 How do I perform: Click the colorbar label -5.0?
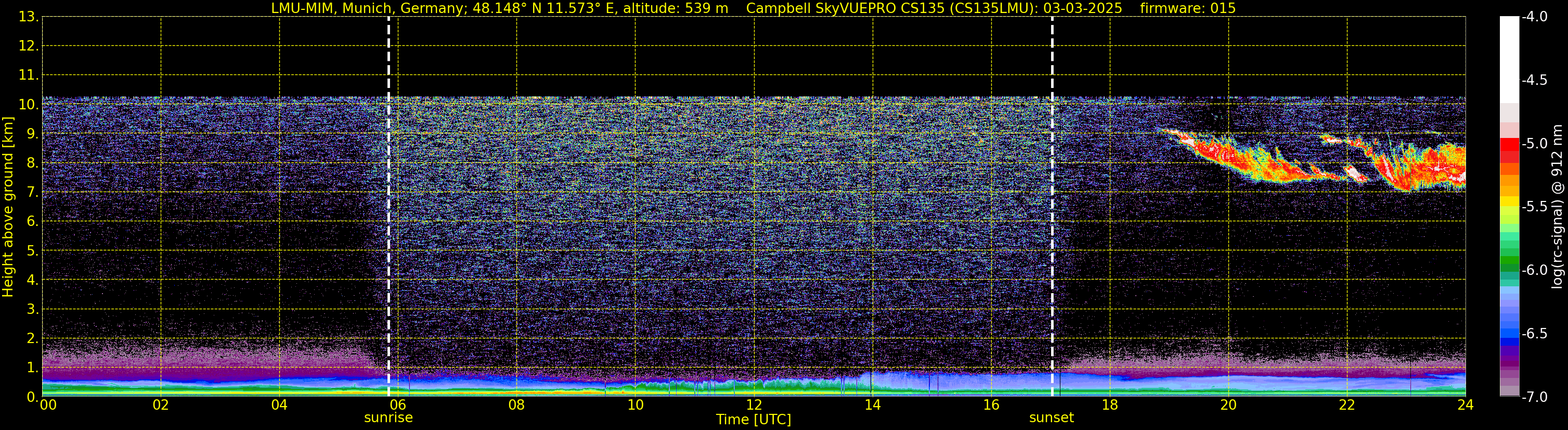pyautogui.click(x=1534, y=144)
